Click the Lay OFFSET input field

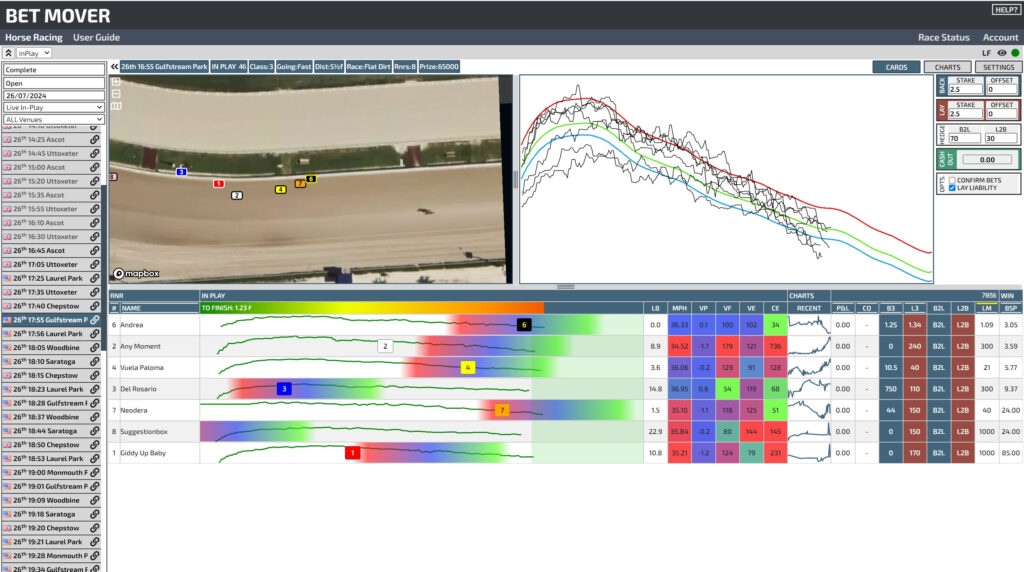1002,114
